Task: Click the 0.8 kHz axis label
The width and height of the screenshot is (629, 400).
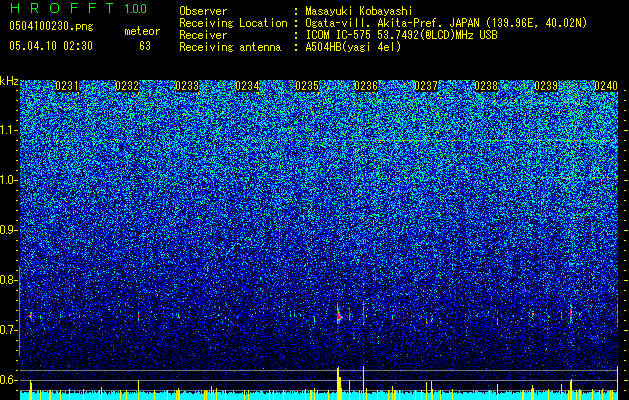Action: coord(9,280)
